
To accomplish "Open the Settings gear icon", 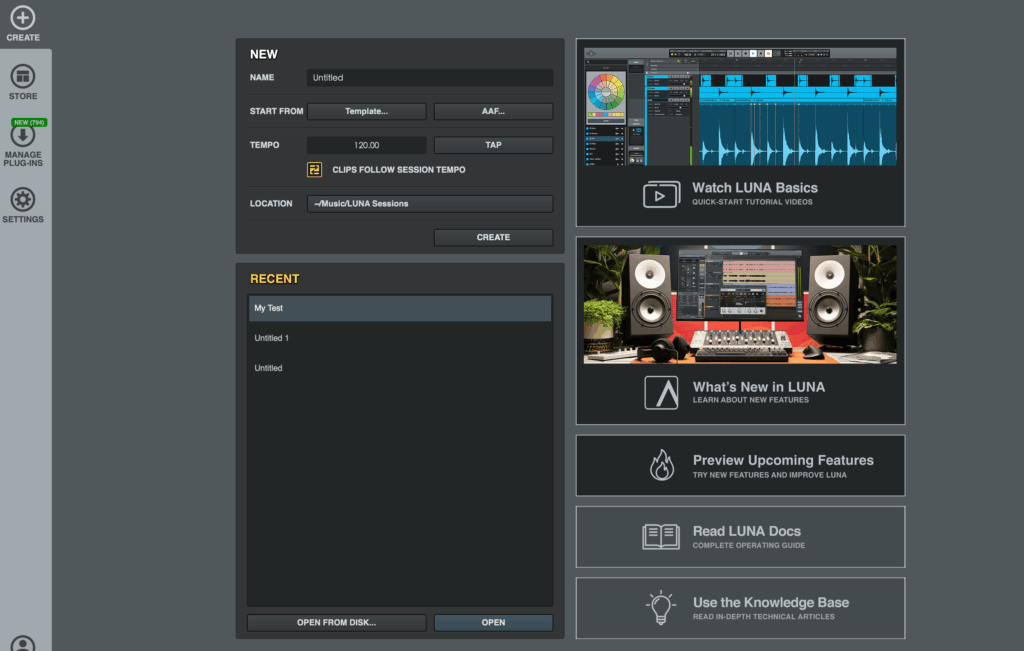I will tap(22, 199).
